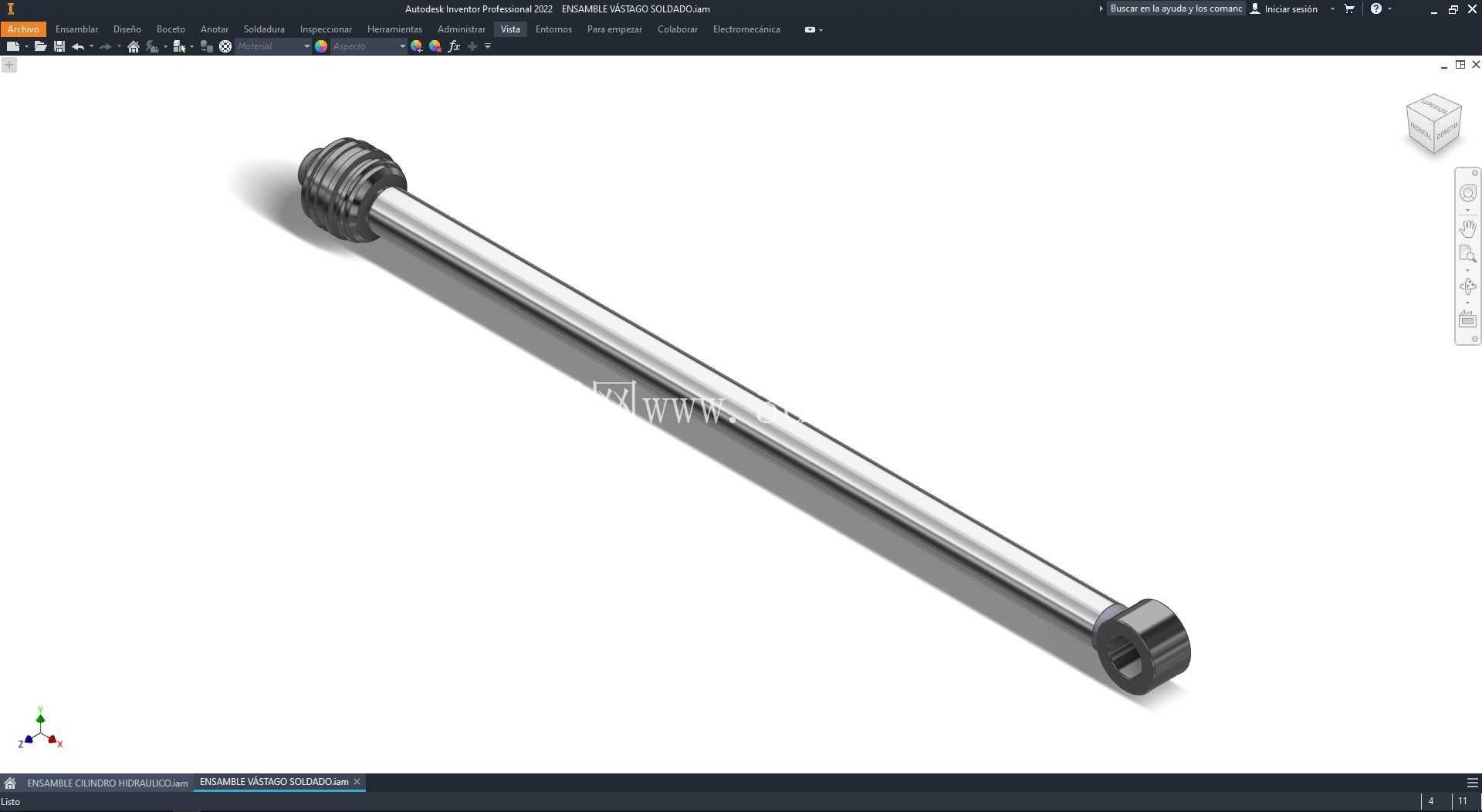Switch to the Boceto ribbon tab
1482x812 pixels.
coord(171,29)
